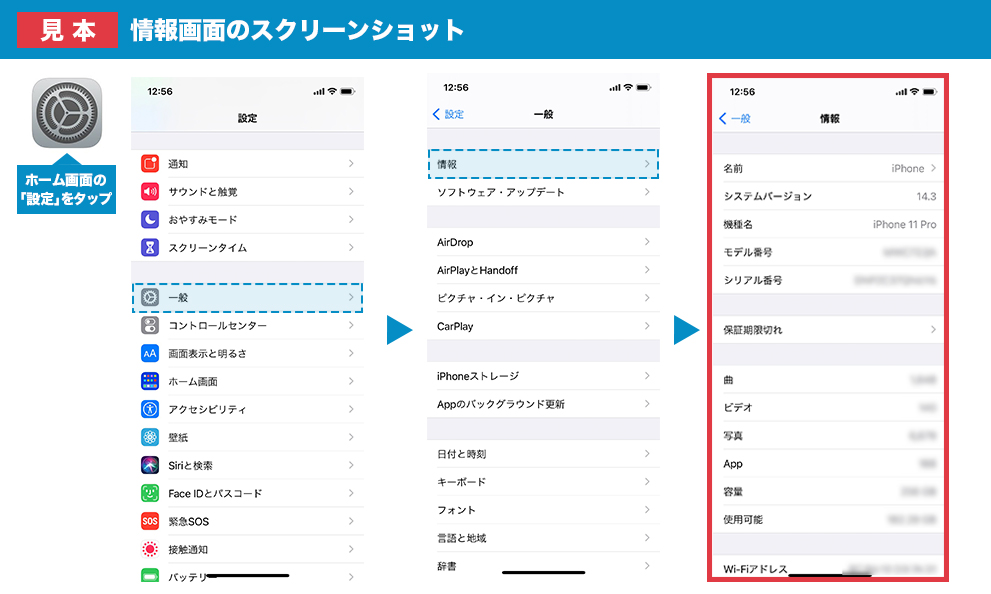Image resolution: width=991 pixels, height=594 pixels.
Task: Select the 一般 row in Settings
Action: point(247,298)
